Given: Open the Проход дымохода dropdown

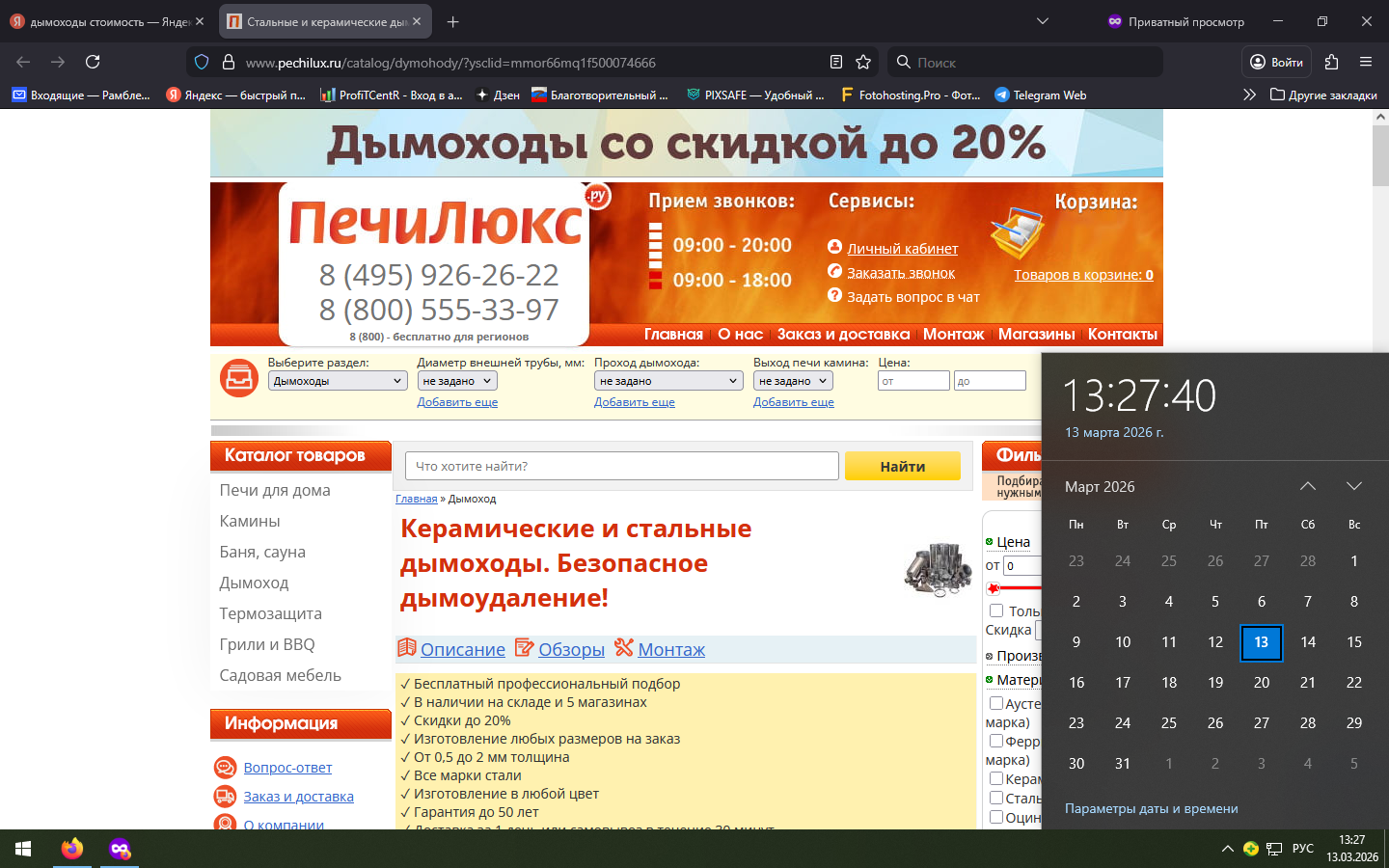Looking at the screenshot, I should 668,381.
